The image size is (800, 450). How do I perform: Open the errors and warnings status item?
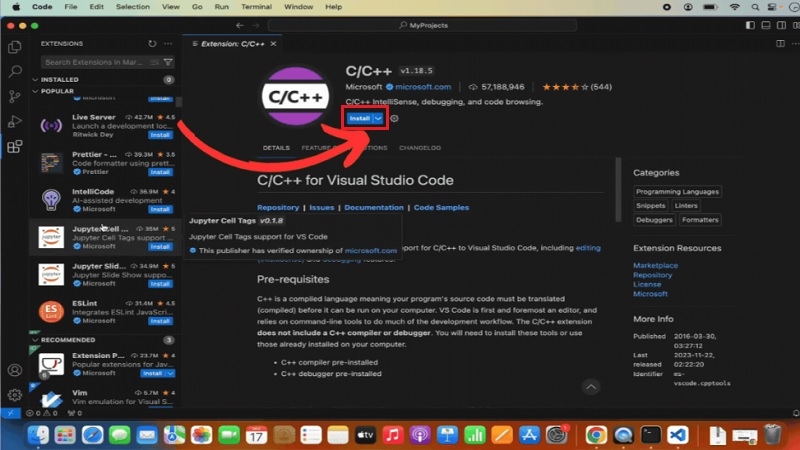(42, 413)
